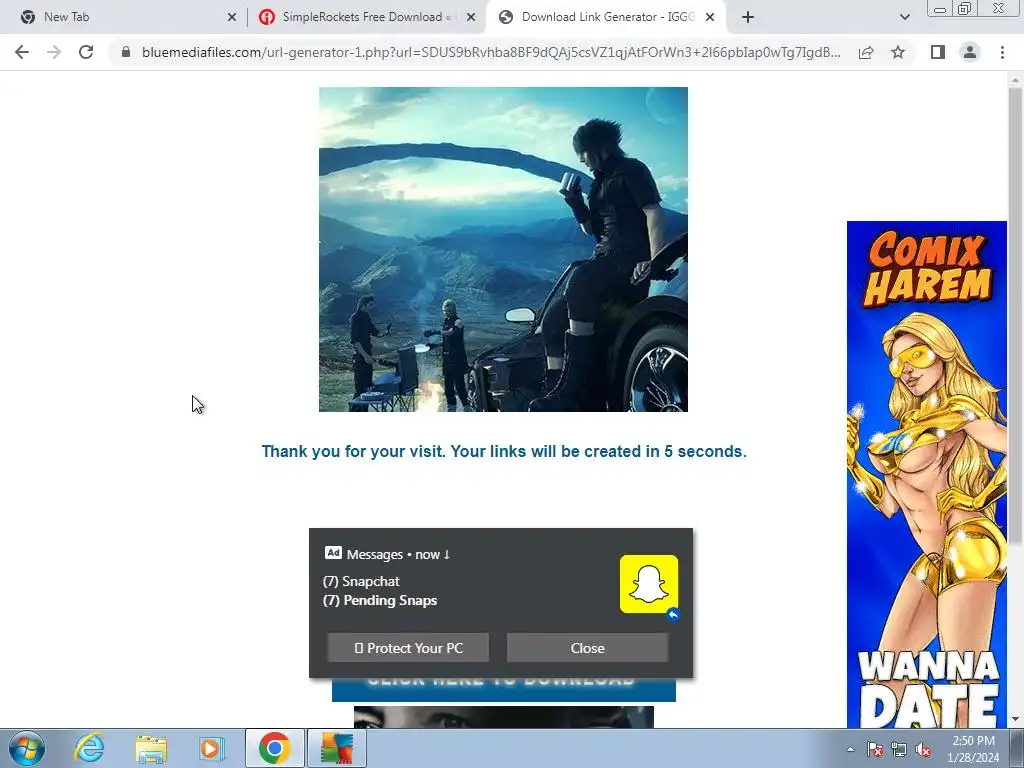1024x768 pixels.
Task: Click the thumbnail image below download button
Action: point(504,716)
